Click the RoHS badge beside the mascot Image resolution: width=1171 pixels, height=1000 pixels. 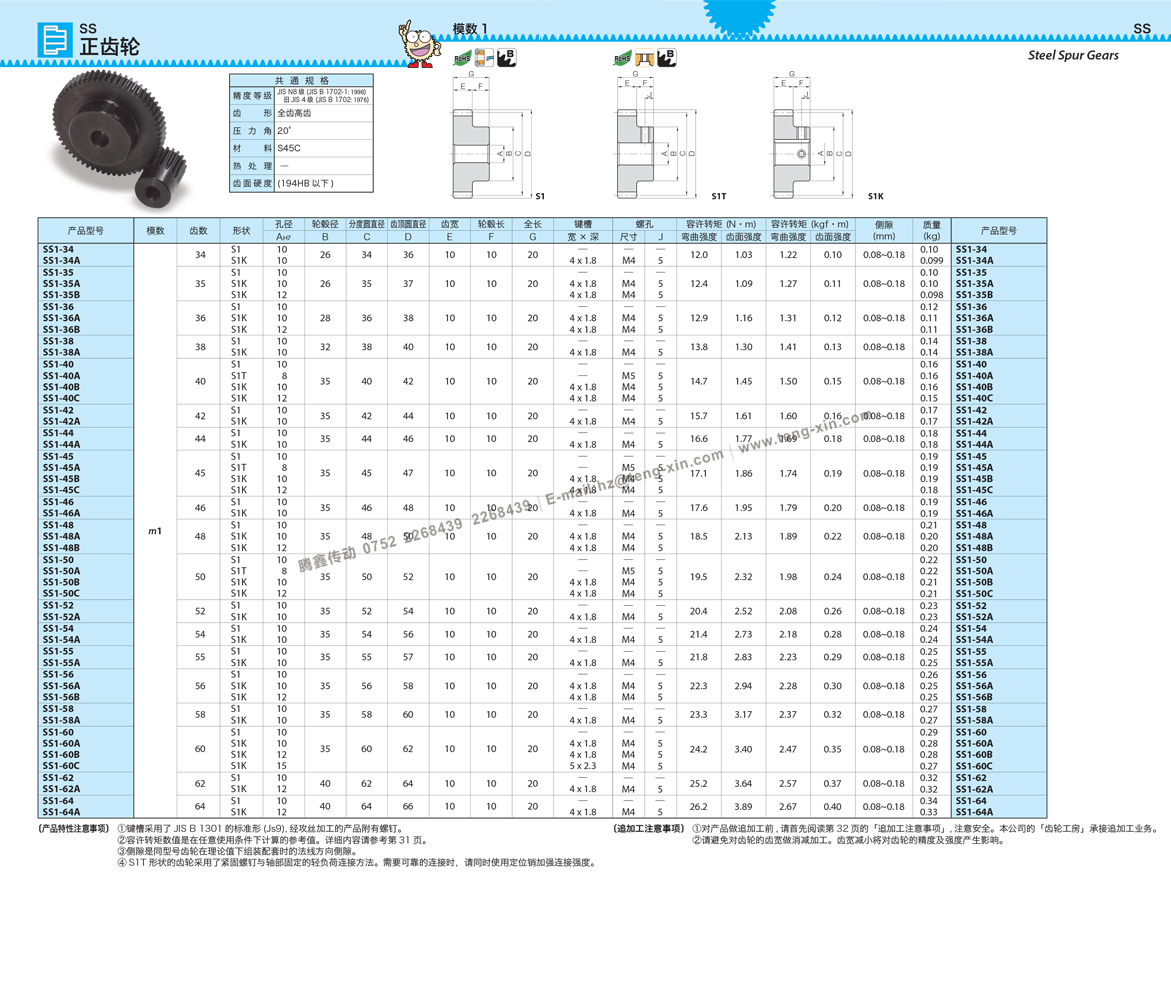coord(459,58)
